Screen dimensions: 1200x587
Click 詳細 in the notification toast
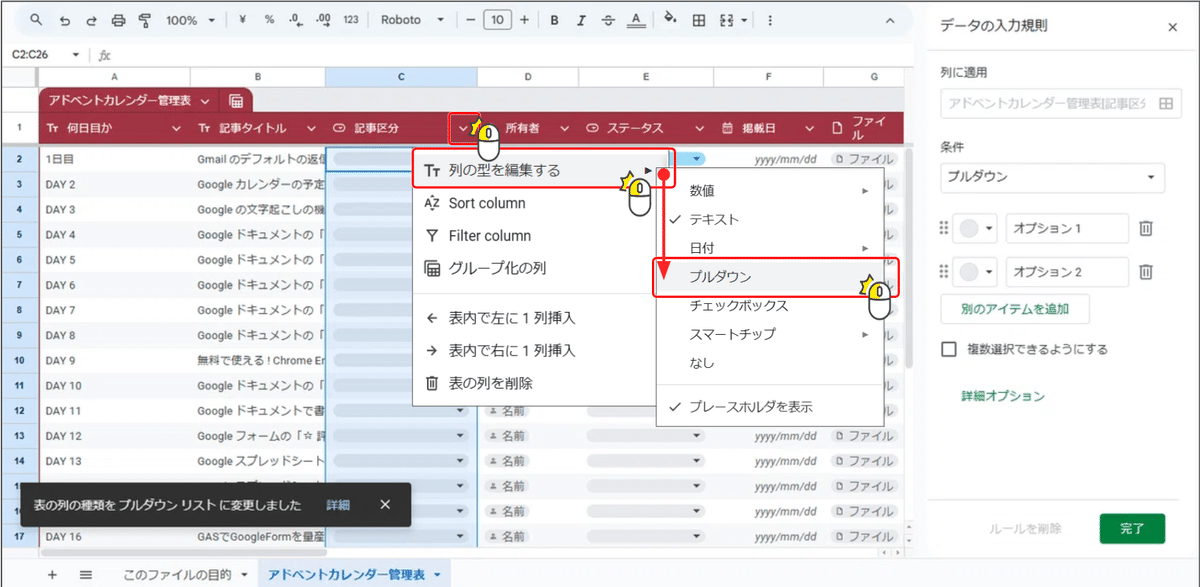[338, 505]
